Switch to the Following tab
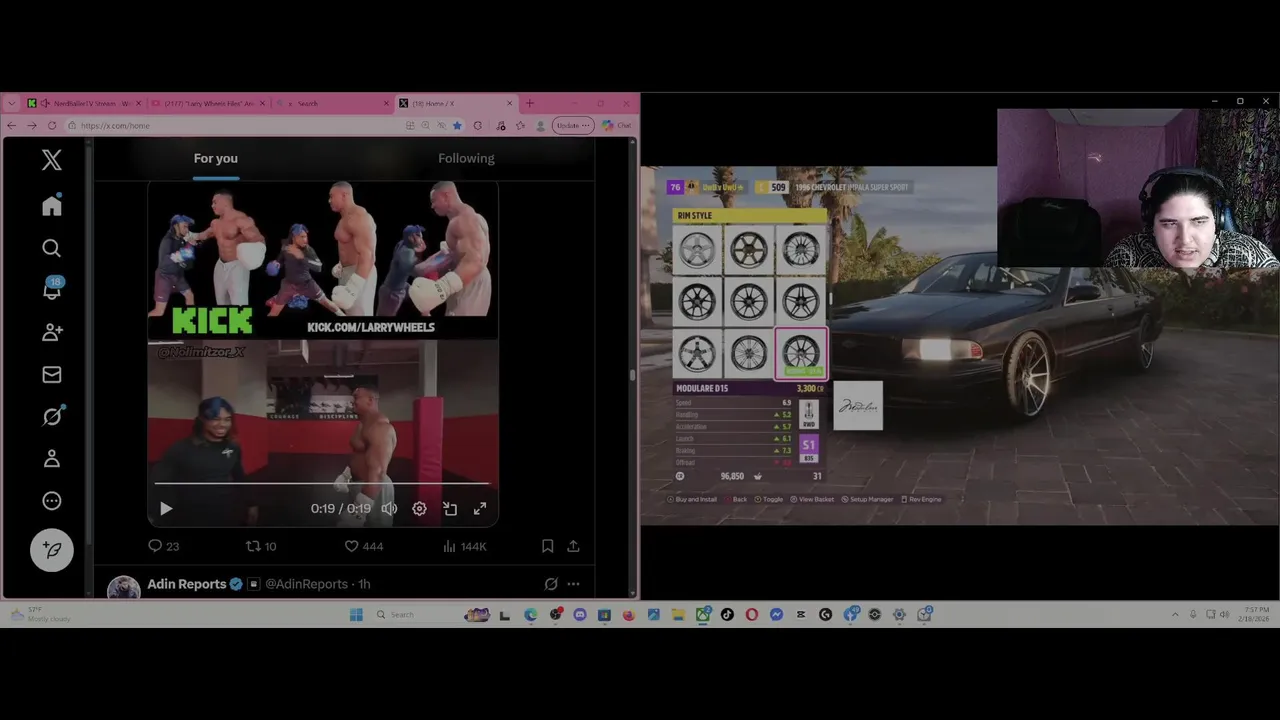This screenshot has height=720, width=1280. point(466,158)
